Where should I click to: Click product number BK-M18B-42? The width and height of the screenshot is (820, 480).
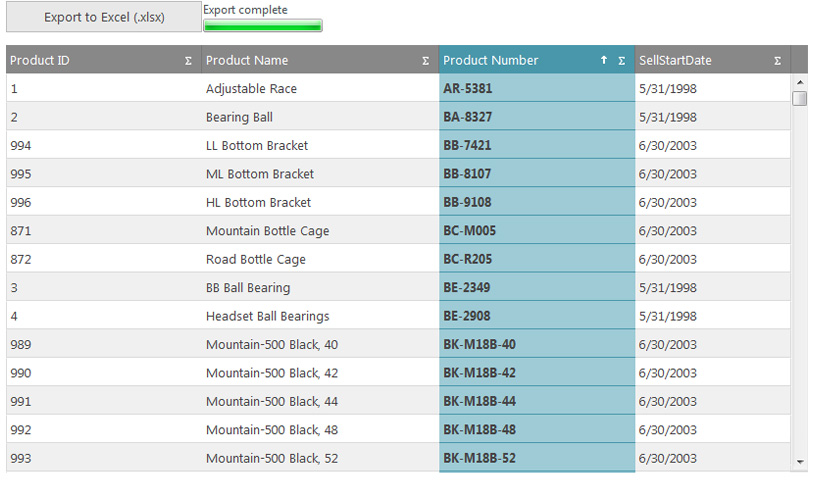(x=537, y=373)
